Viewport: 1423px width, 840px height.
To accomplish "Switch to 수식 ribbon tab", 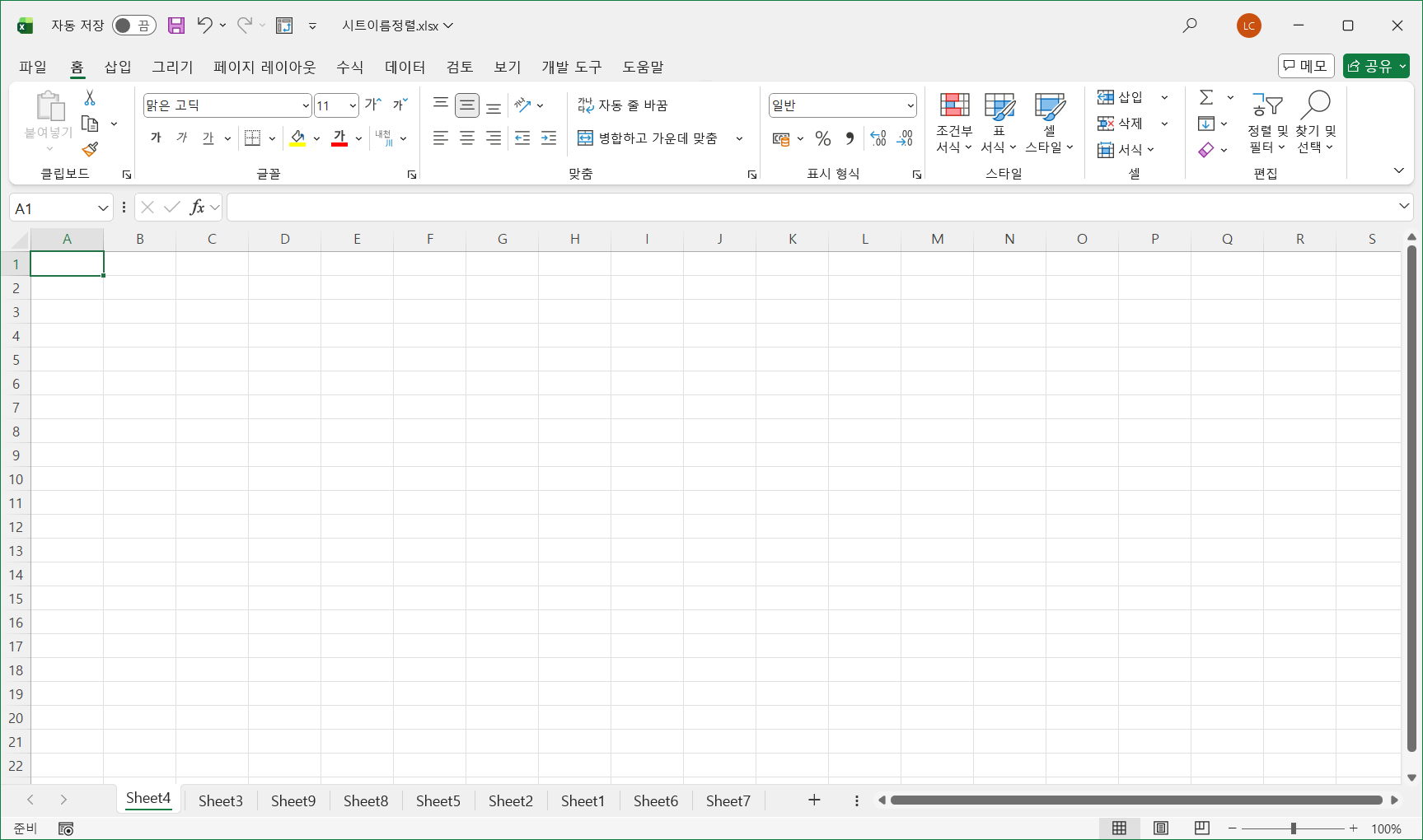I will 350,67.
